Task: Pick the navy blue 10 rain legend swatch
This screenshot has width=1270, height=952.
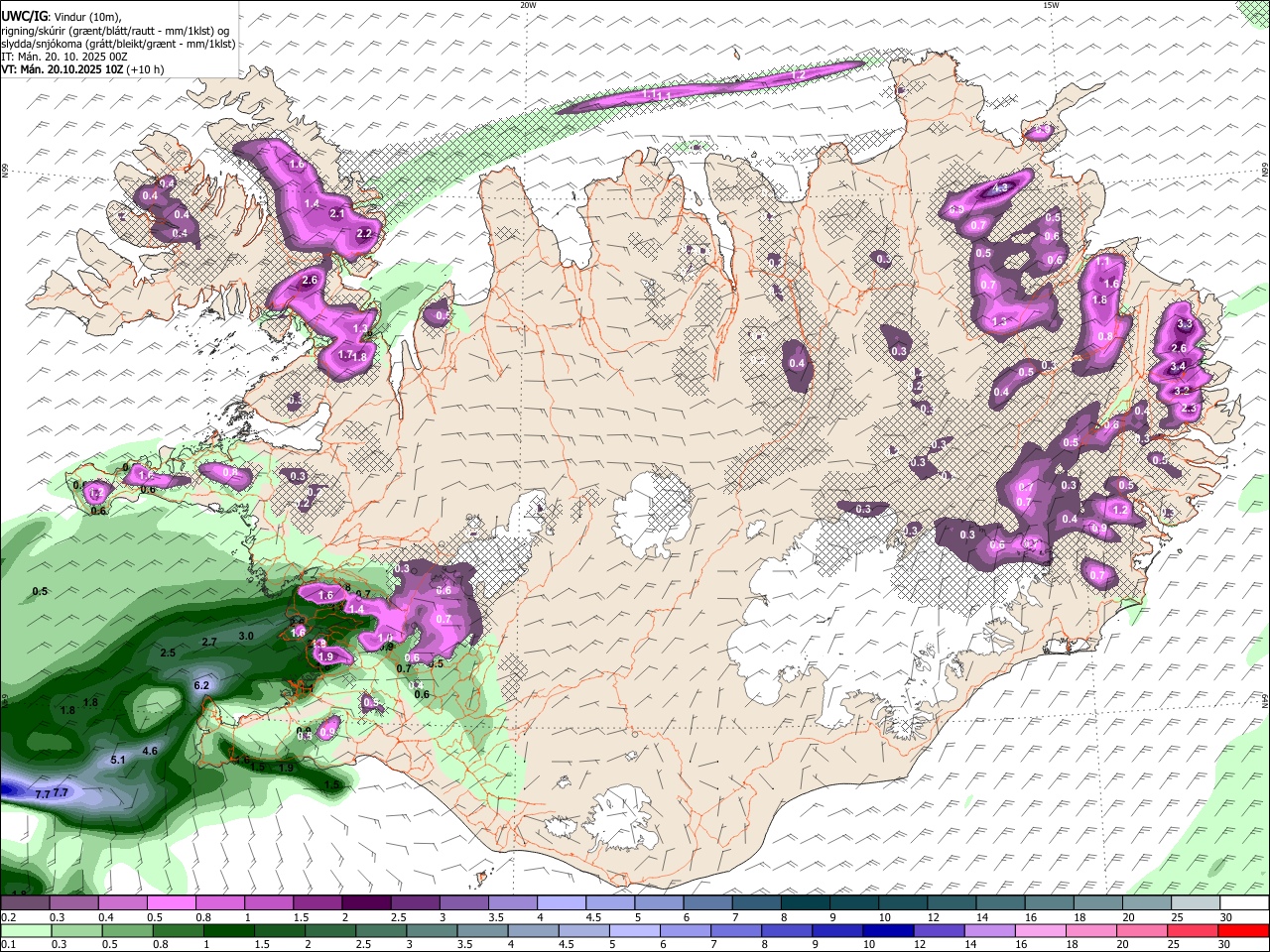Action: pos(887,932)
